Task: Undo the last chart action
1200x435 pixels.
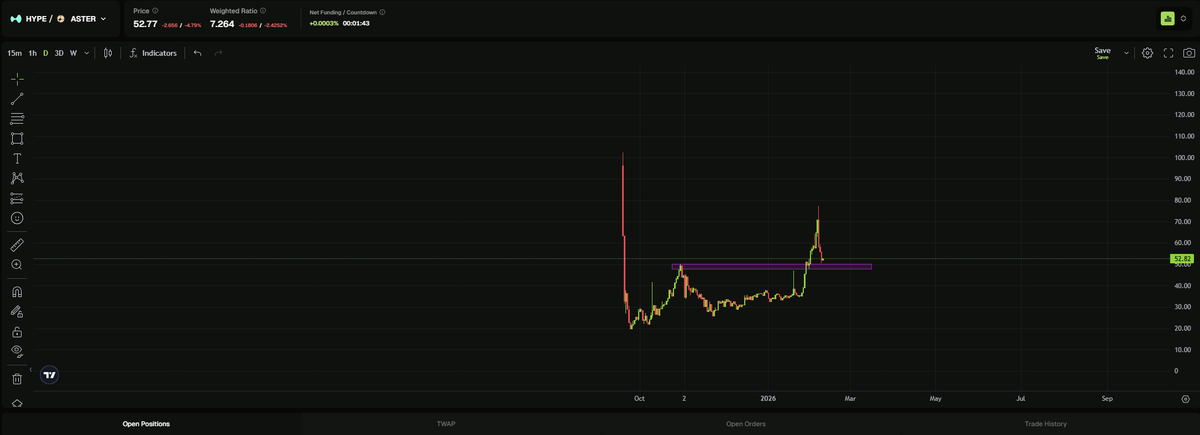Action: 197,53
